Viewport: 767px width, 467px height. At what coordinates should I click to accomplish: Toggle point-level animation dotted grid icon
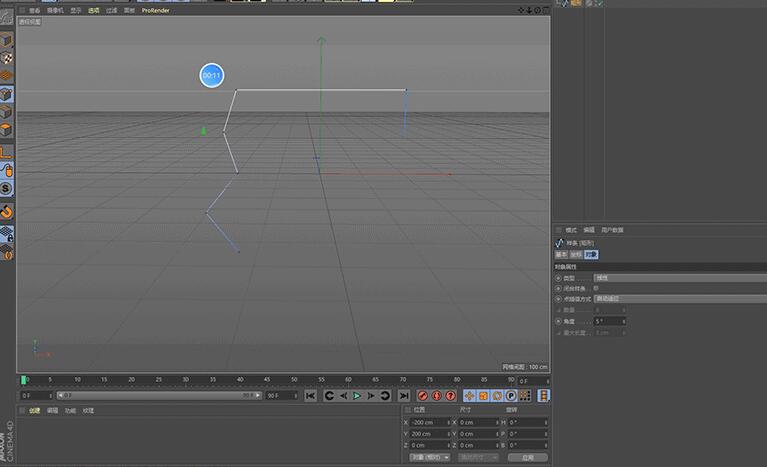tap(524, 396)
